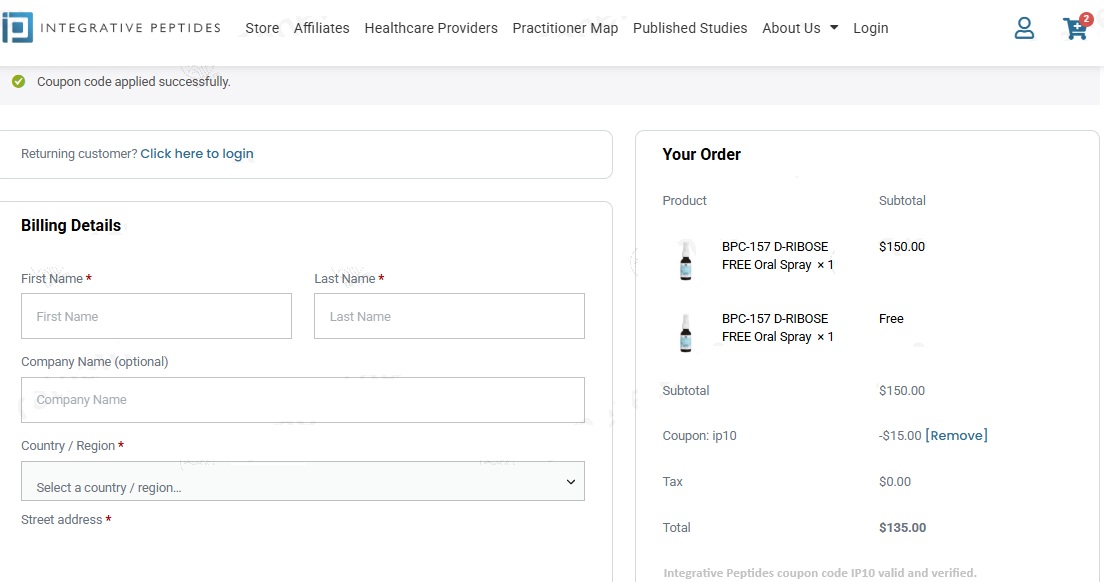Focus the First Name input field

pos(156,316)
